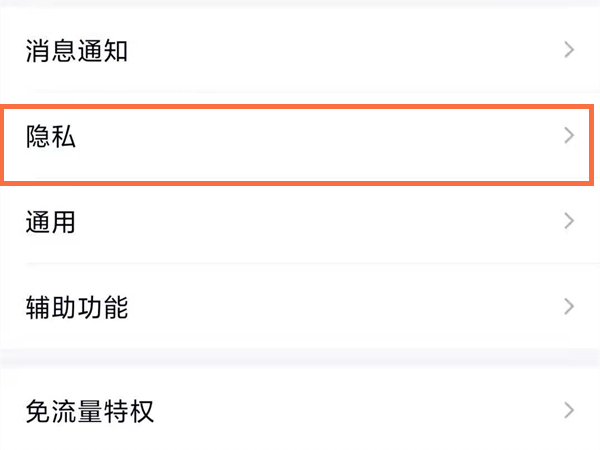This screenshot has height=450, width=600.
Task: Click the chevron arrow beside 免流量特权
Action: tap(569, 409)
